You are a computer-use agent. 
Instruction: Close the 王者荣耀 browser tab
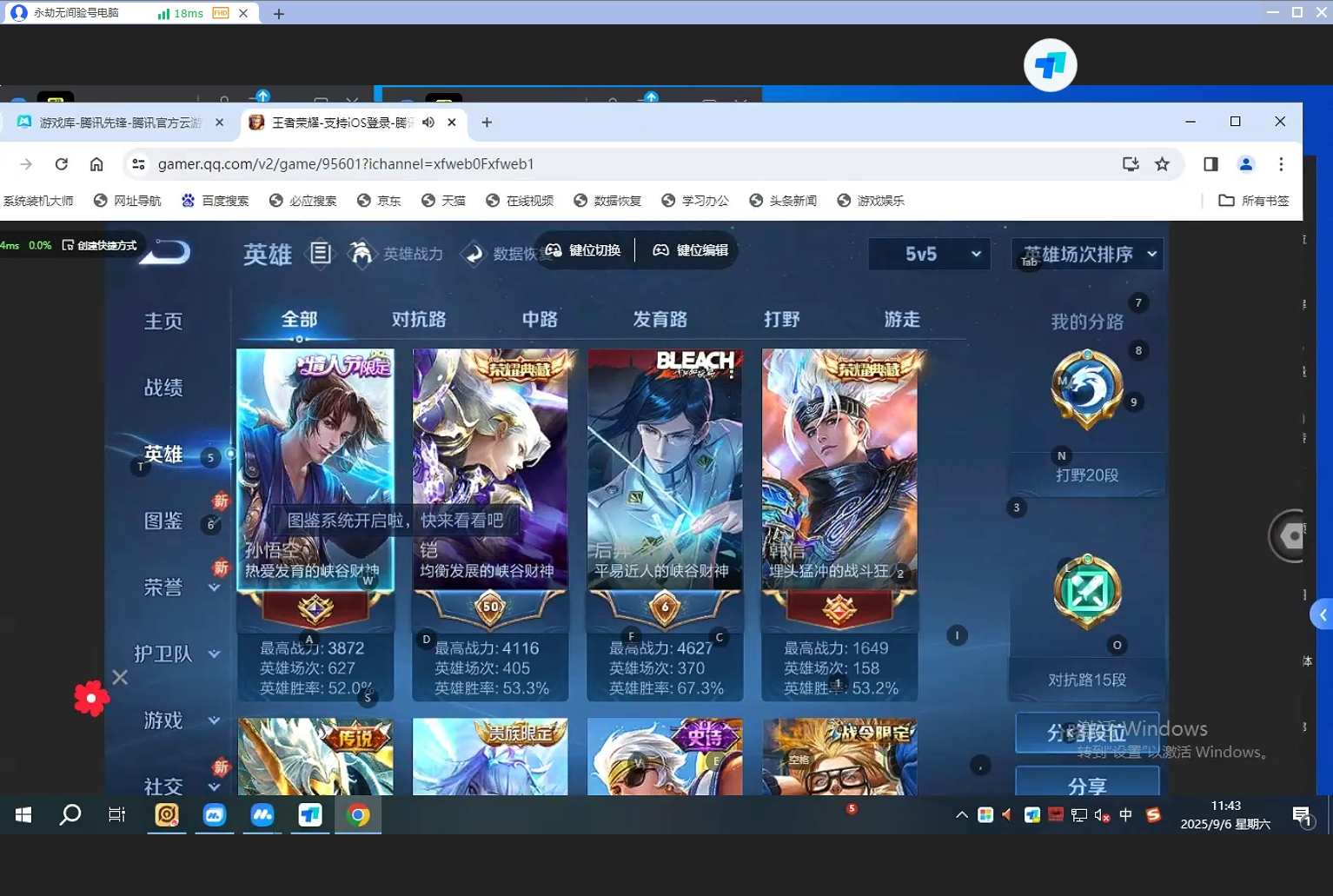click(x=452, y=123)
